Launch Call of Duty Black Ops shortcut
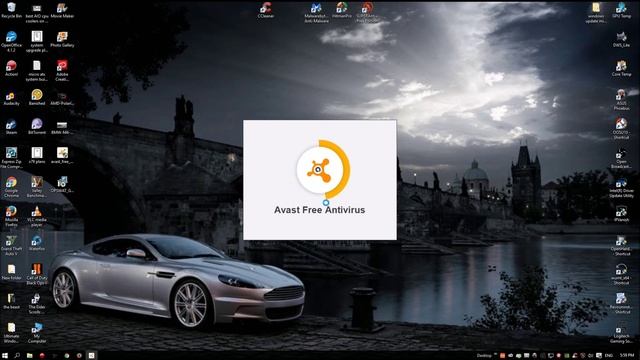 coord(37,274)
